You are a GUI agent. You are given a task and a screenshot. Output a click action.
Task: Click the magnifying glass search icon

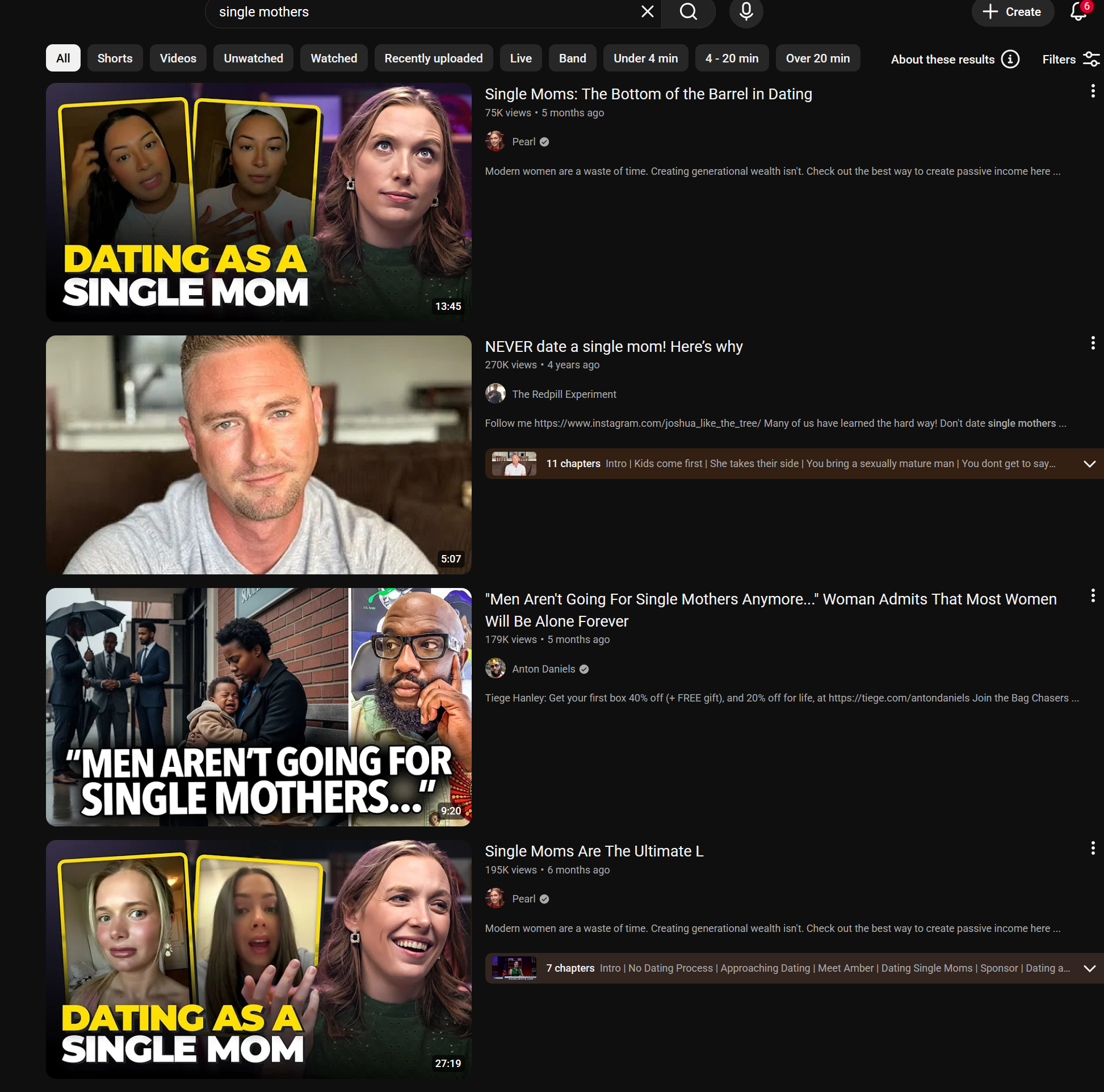point(688,11)
